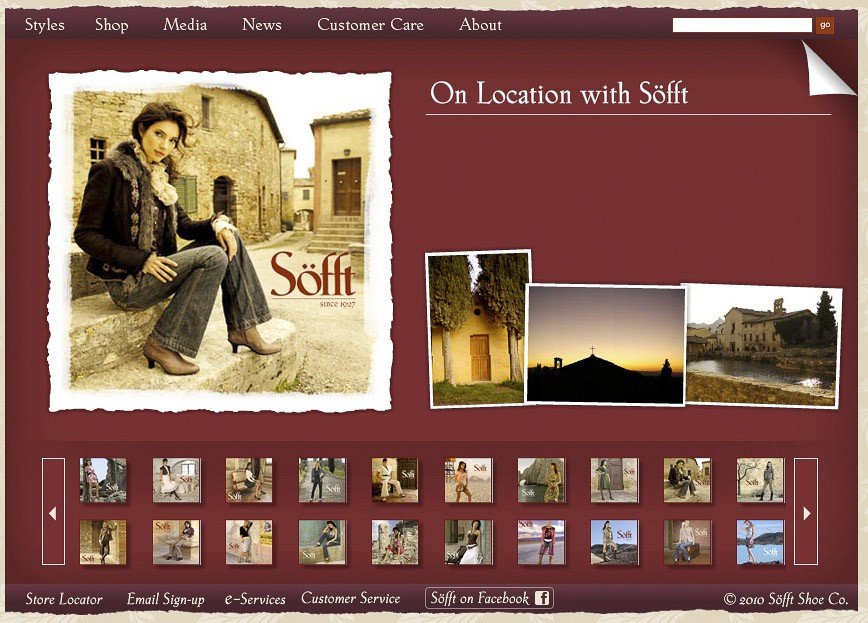Select the thumbnail of the woman on a bench
The image size is (868, 623).
click(249, 480)
